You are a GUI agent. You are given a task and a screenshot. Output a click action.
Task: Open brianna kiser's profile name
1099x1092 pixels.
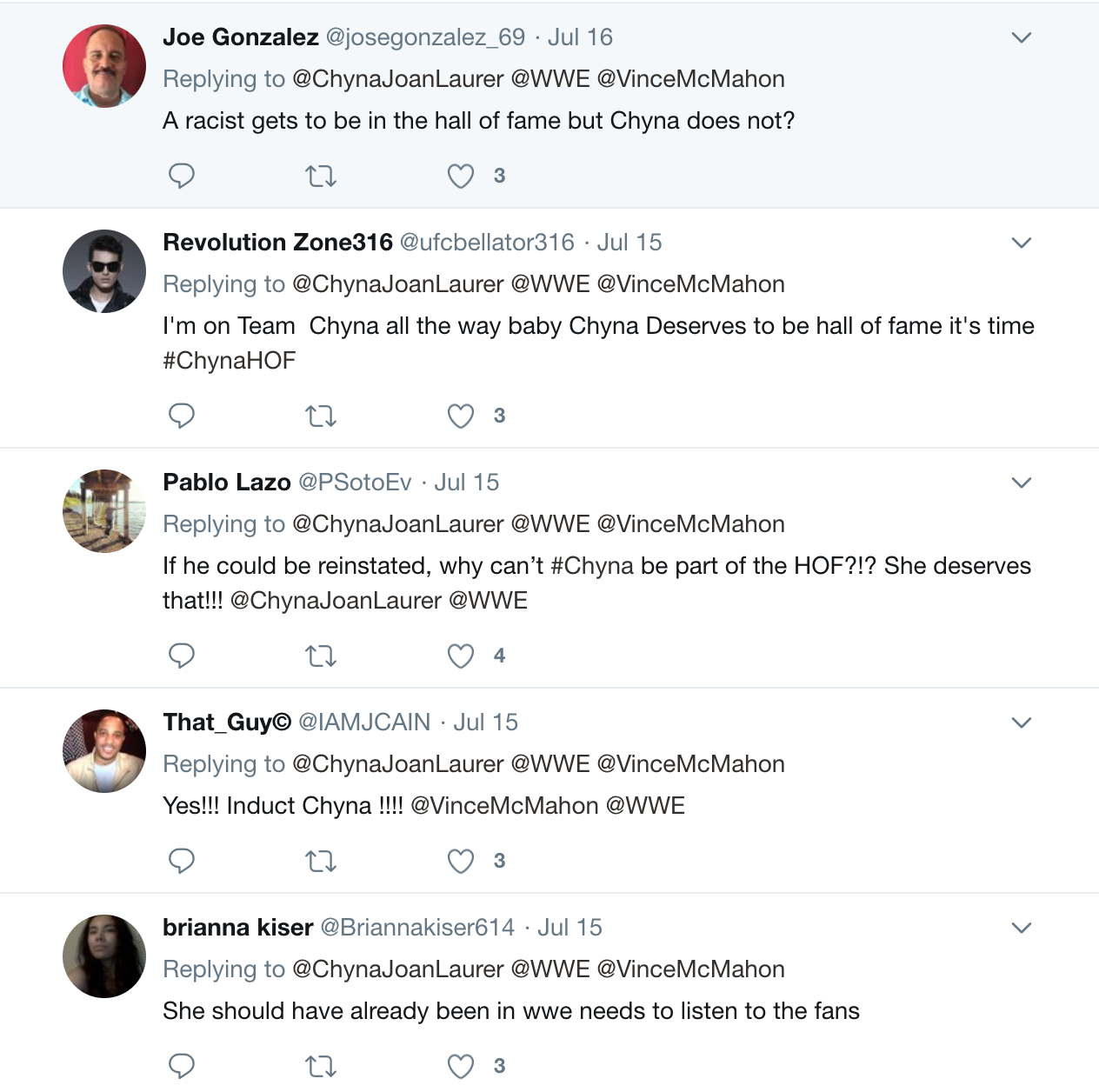click(x=237, y=928)
